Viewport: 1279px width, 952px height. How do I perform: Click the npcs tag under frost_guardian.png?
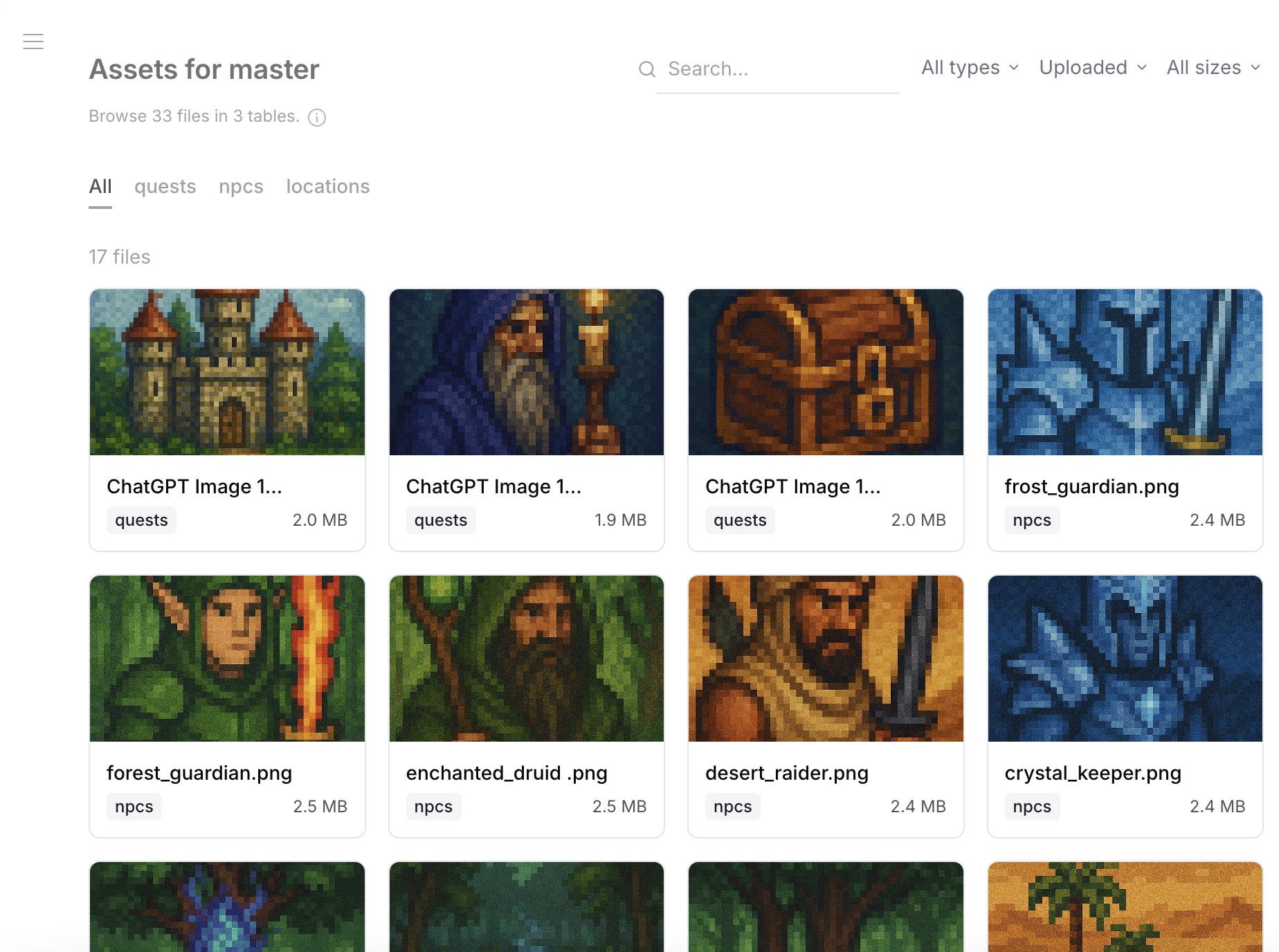click(x=1032, y=520)
